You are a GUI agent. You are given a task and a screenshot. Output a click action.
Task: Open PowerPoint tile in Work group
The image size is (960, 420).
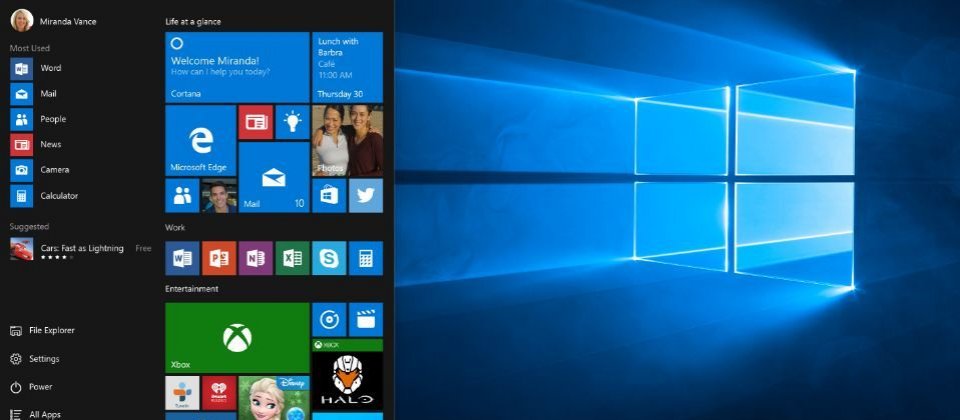[219, 258]
